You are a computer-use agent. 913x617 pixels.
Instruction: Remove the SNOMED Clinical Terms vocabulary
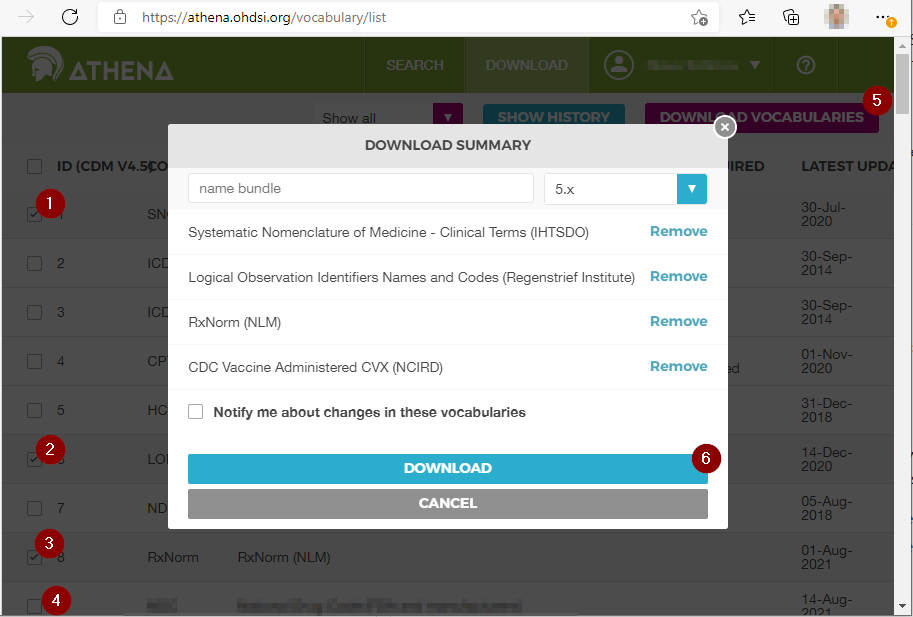point(678,231)
